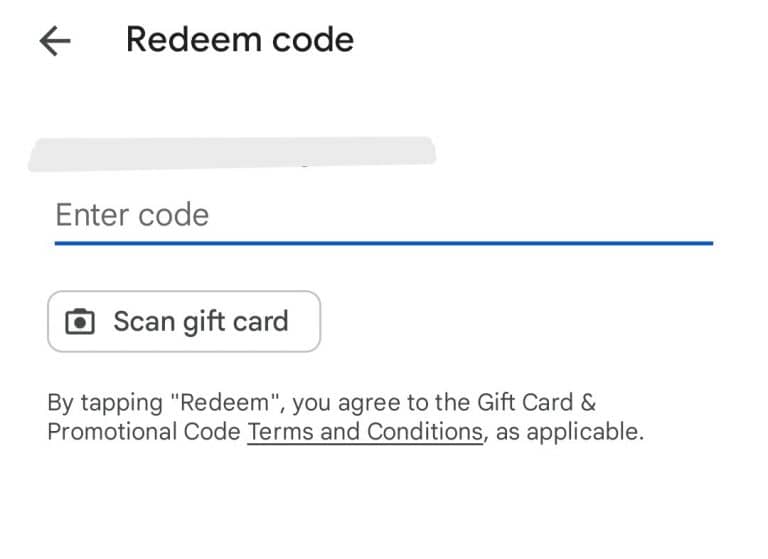768x559 pixels.
Task: Select the blurred account email bar
Action: point(232,154)
